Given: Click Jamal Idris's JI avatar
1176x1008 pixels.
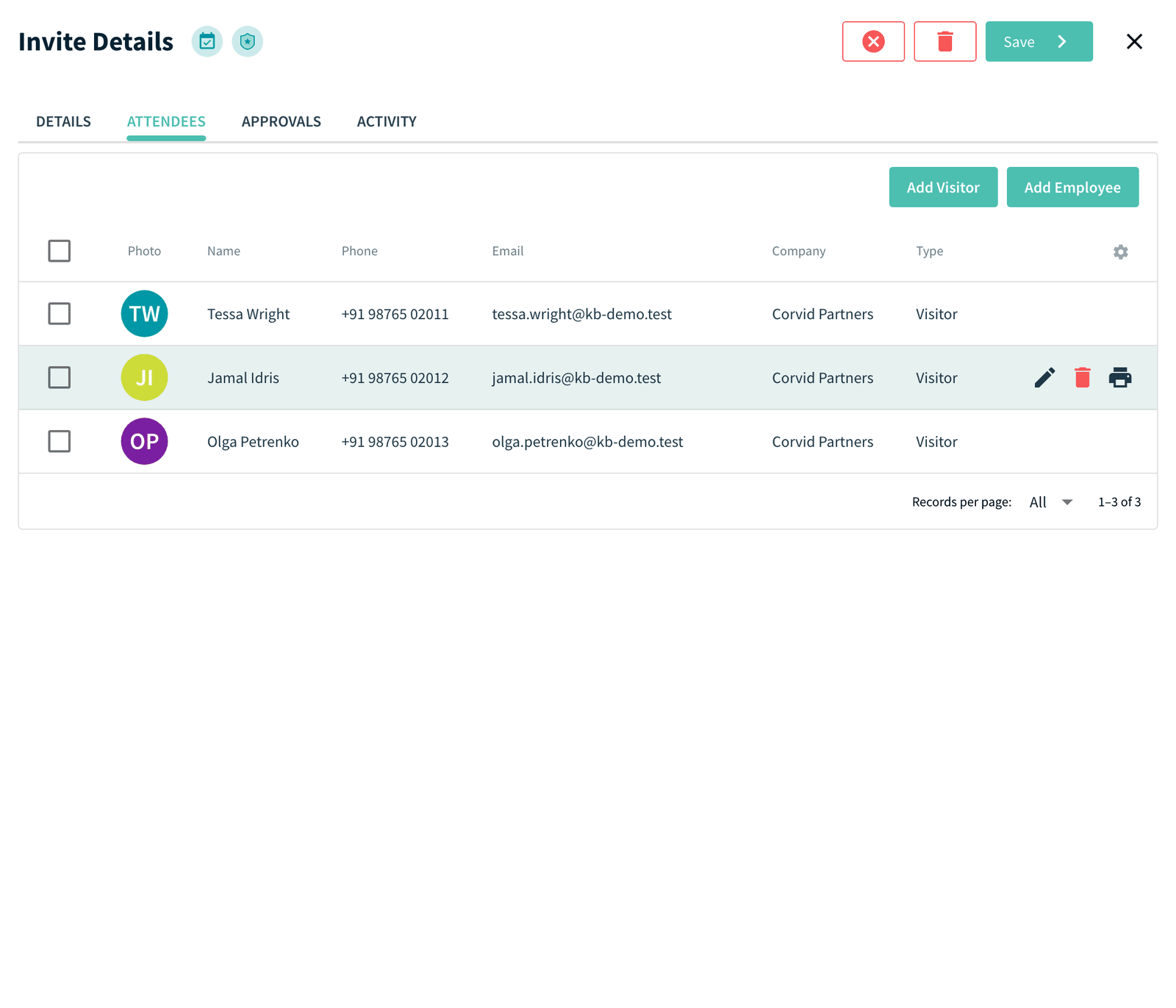Looking at the screenshot, I should pyautogui.click(x=144, y=377).
